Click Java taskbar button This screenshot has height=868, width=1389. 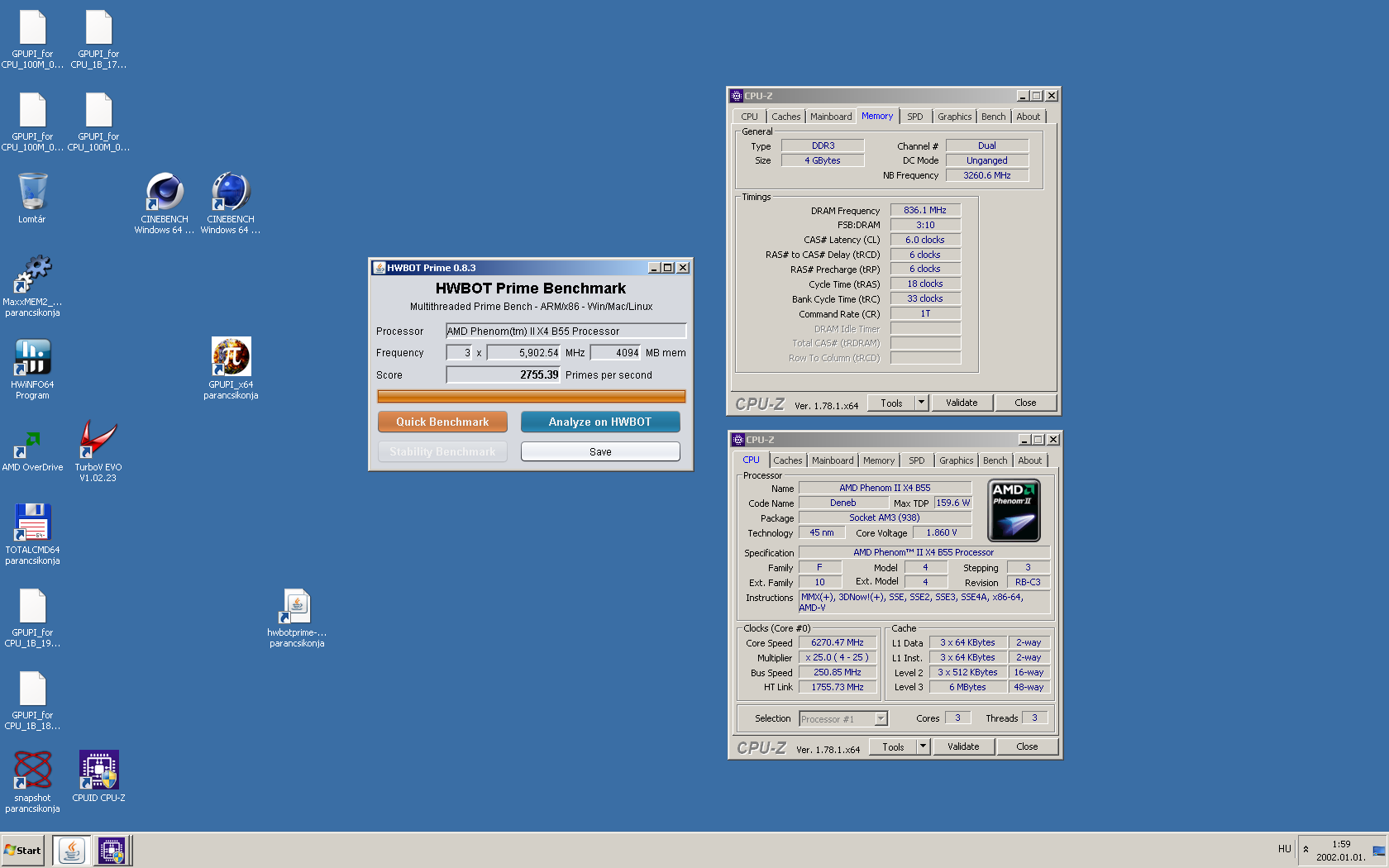tap(72, 850)
